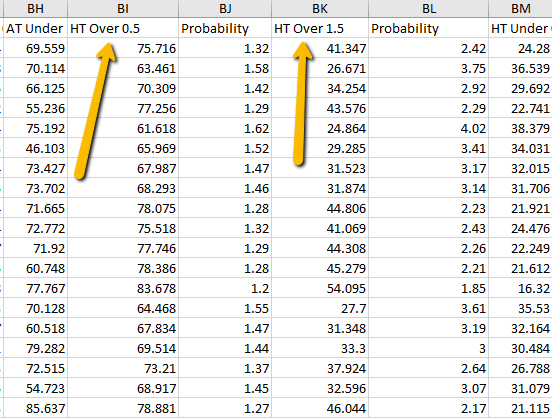Viewport: 552px width, 418px height.
Task: Select column header BJ
Action: 225,8
